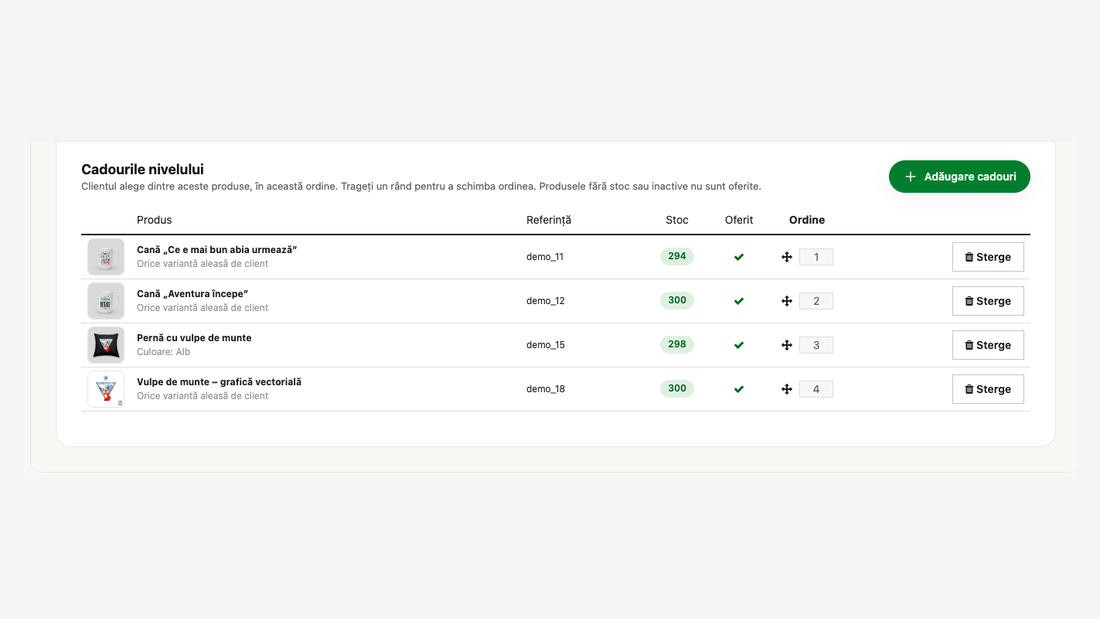Click the Culoare: Alb variant text
Screen dimensions: 1100x619
coord(163,352)
